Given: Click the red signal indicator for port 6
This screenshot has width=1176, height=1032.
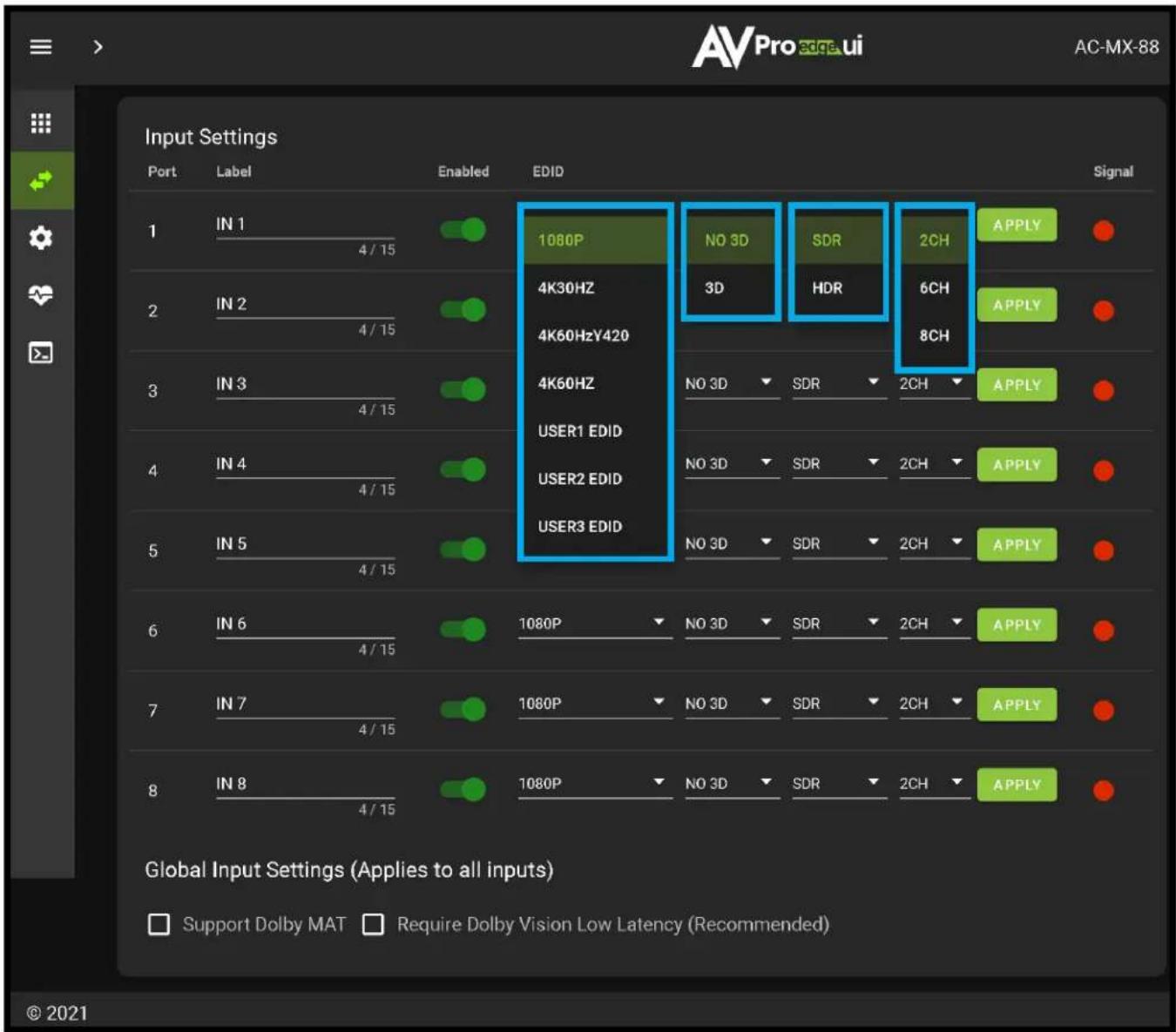Looking at the screenshot, I should (x=1104, y=631).
